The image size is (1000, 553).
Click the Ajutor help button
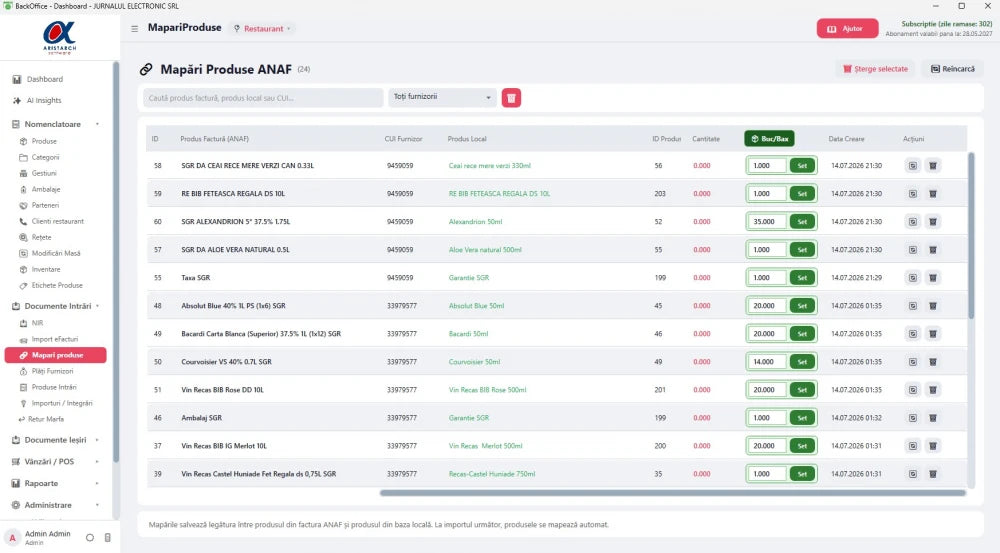pyautogui.click(x=847, y=29)
